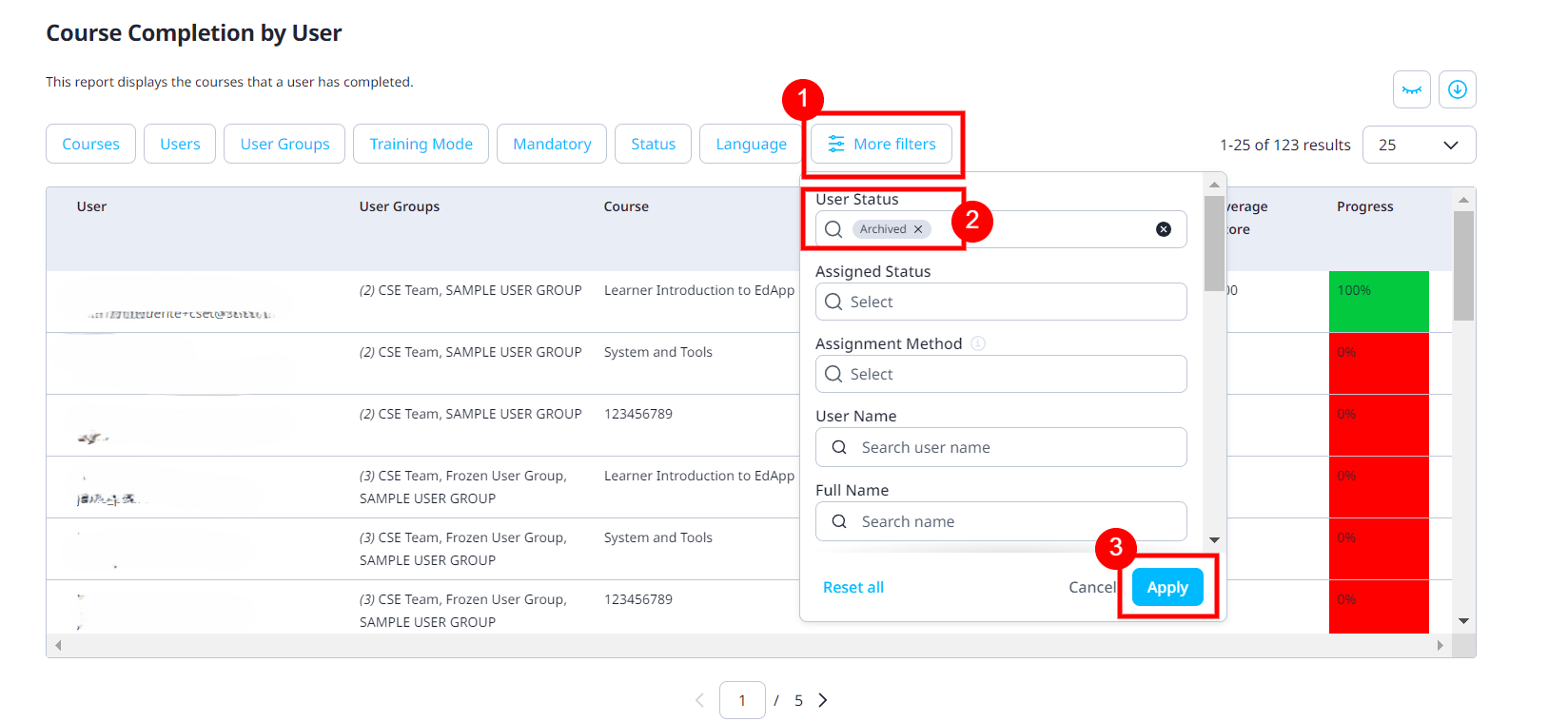
Task: Open the Courses filter
Action: pyautogui.click(x=90, y=144)
